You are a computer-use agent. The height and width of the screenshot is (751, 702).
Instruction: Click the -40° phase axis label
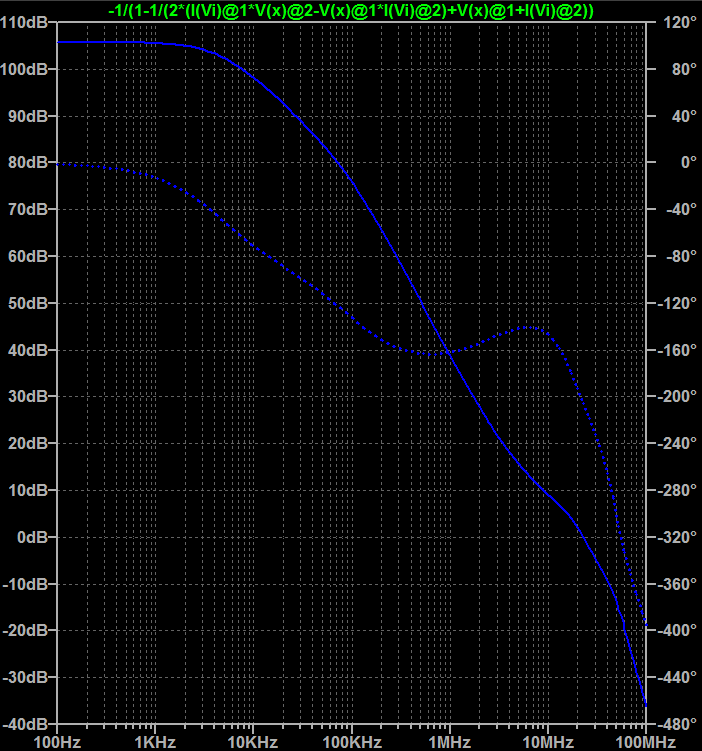(x=680, y=209)
